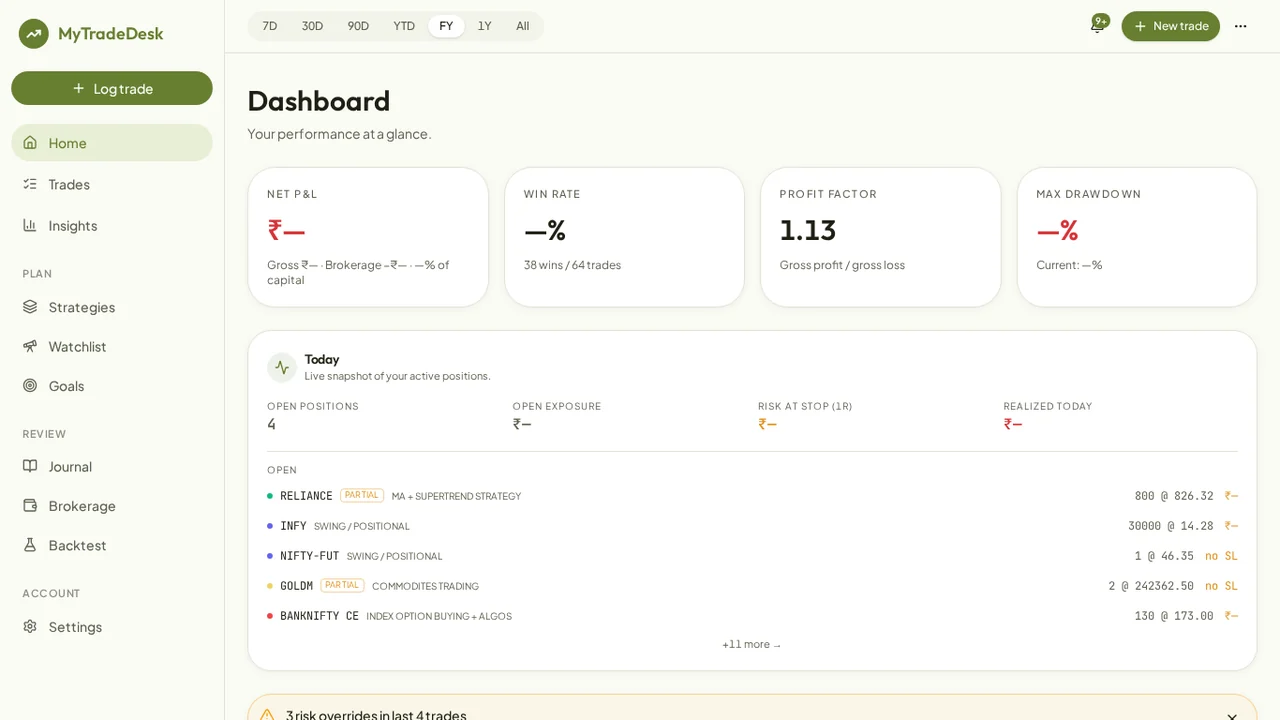The height and width of the screenshot is (720, 1280).
Task: Click the Brokerage wallet icon
Action: pyautogui.click(x=30, y=506)
